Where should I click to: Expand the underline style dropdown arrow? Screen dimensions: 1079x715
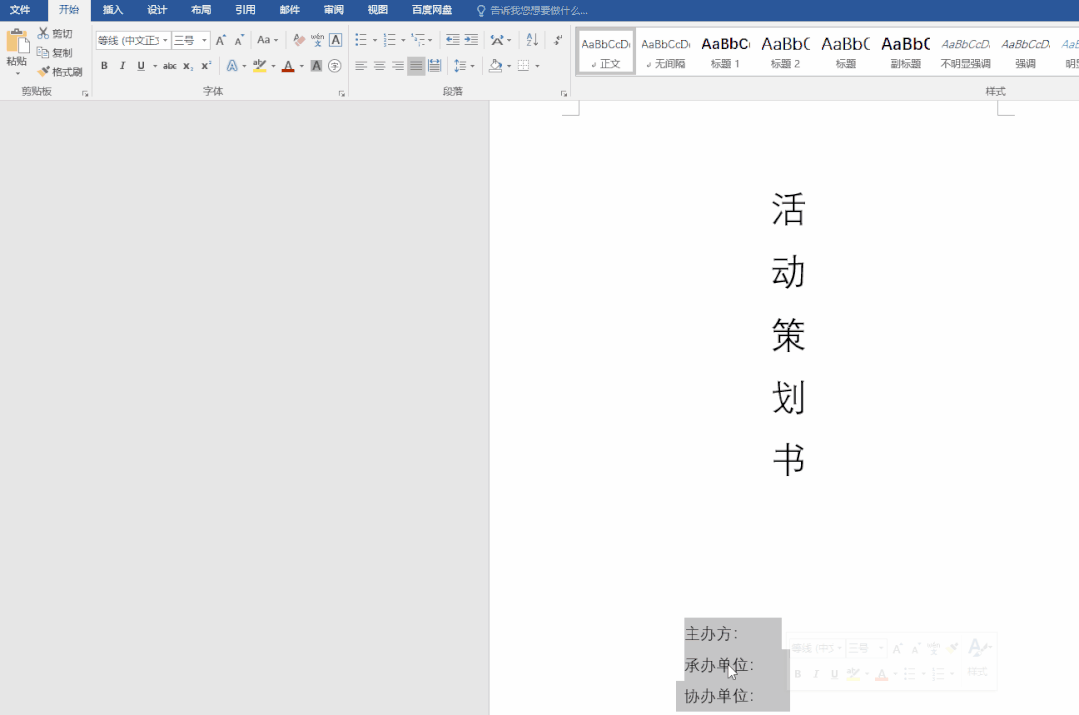[x=155, y=66]
